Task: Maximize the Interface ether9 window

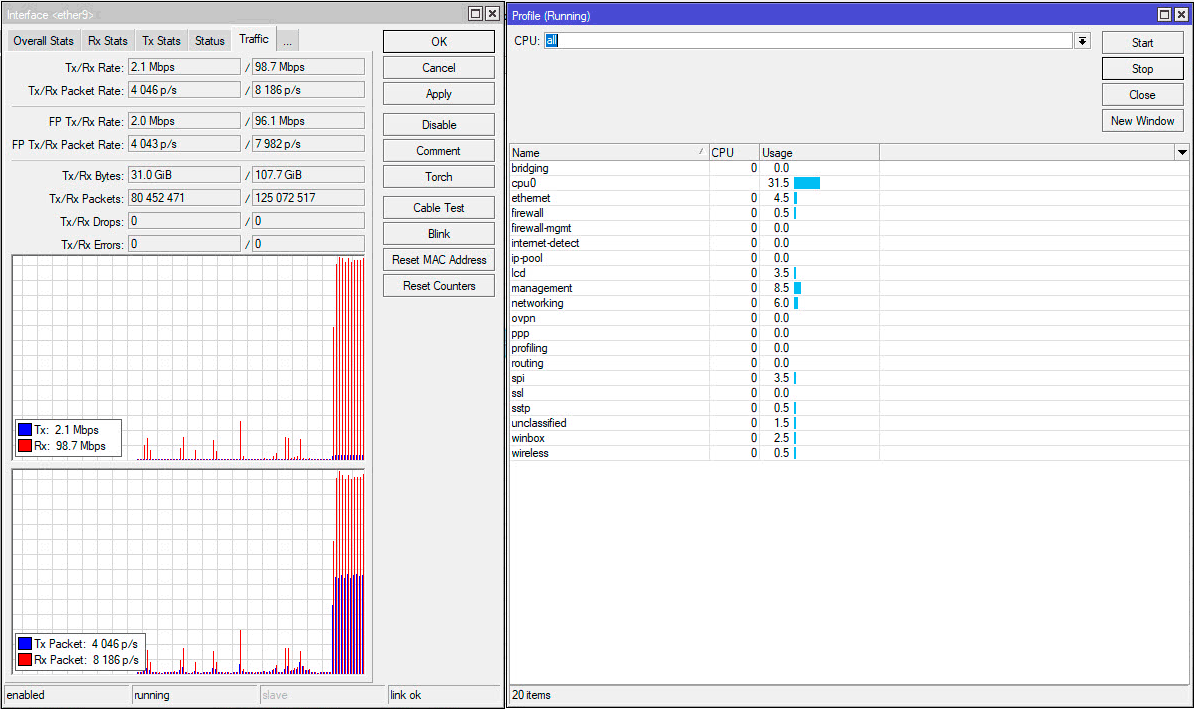Action: (476, 14)
